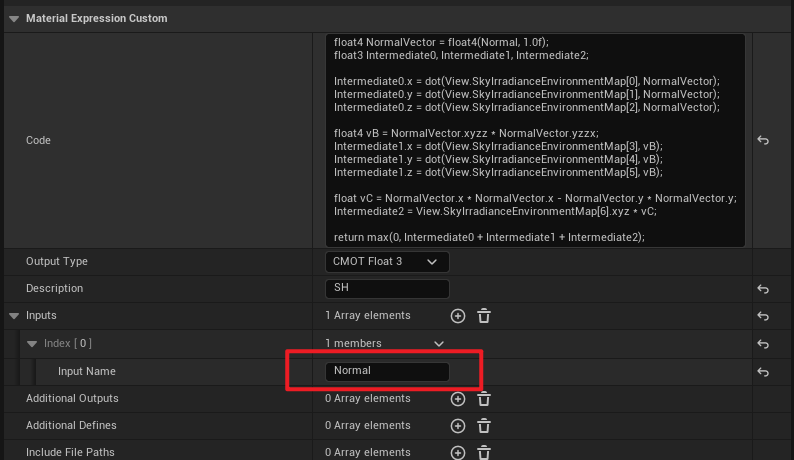This screenshot has width=794, height=460.
Task: Open the 1 members dropdown arrow
Action: click(438, 344)
